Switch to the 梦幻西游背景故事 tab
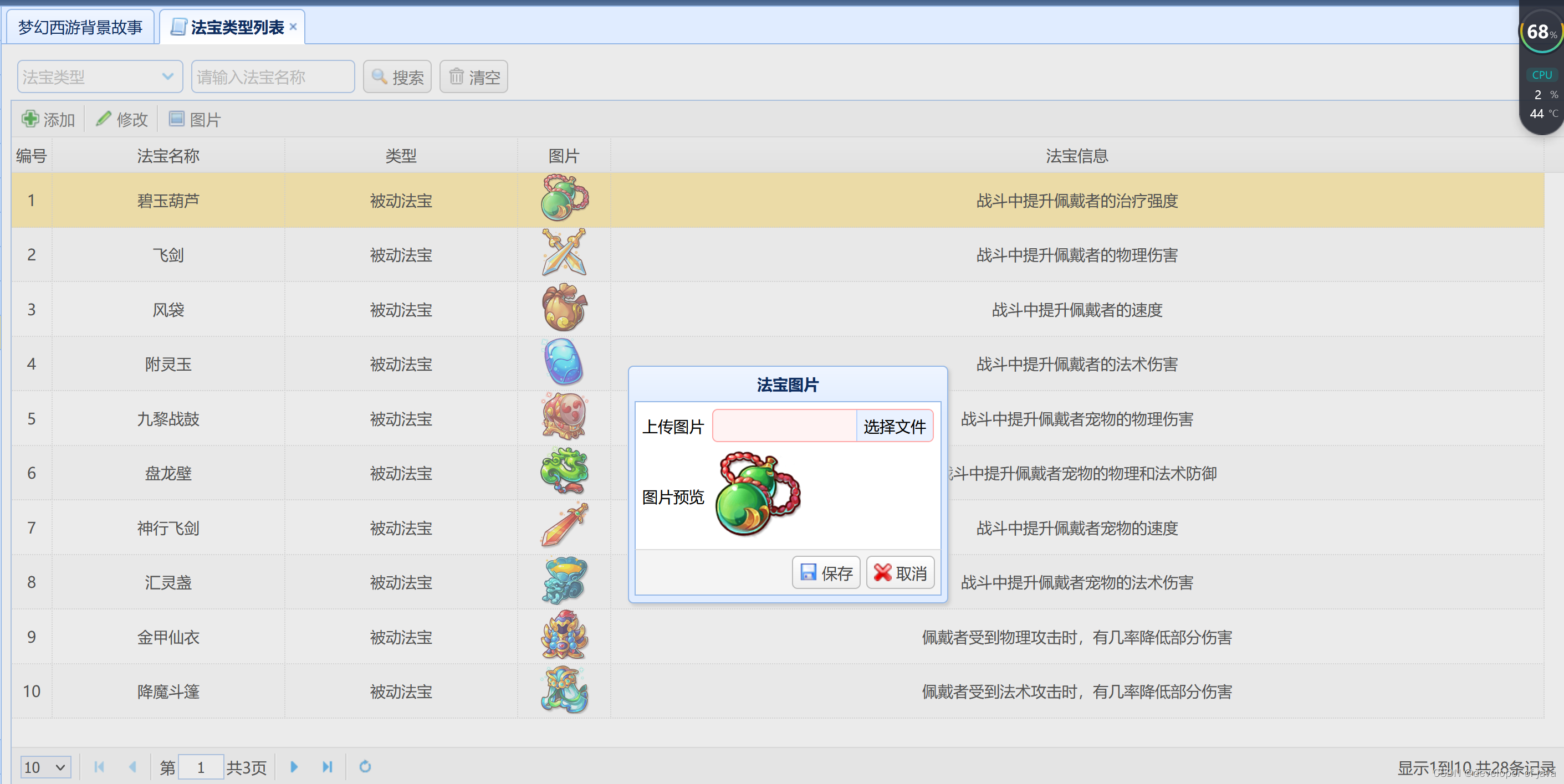The image size is (1564, 784). click(79, 26)
